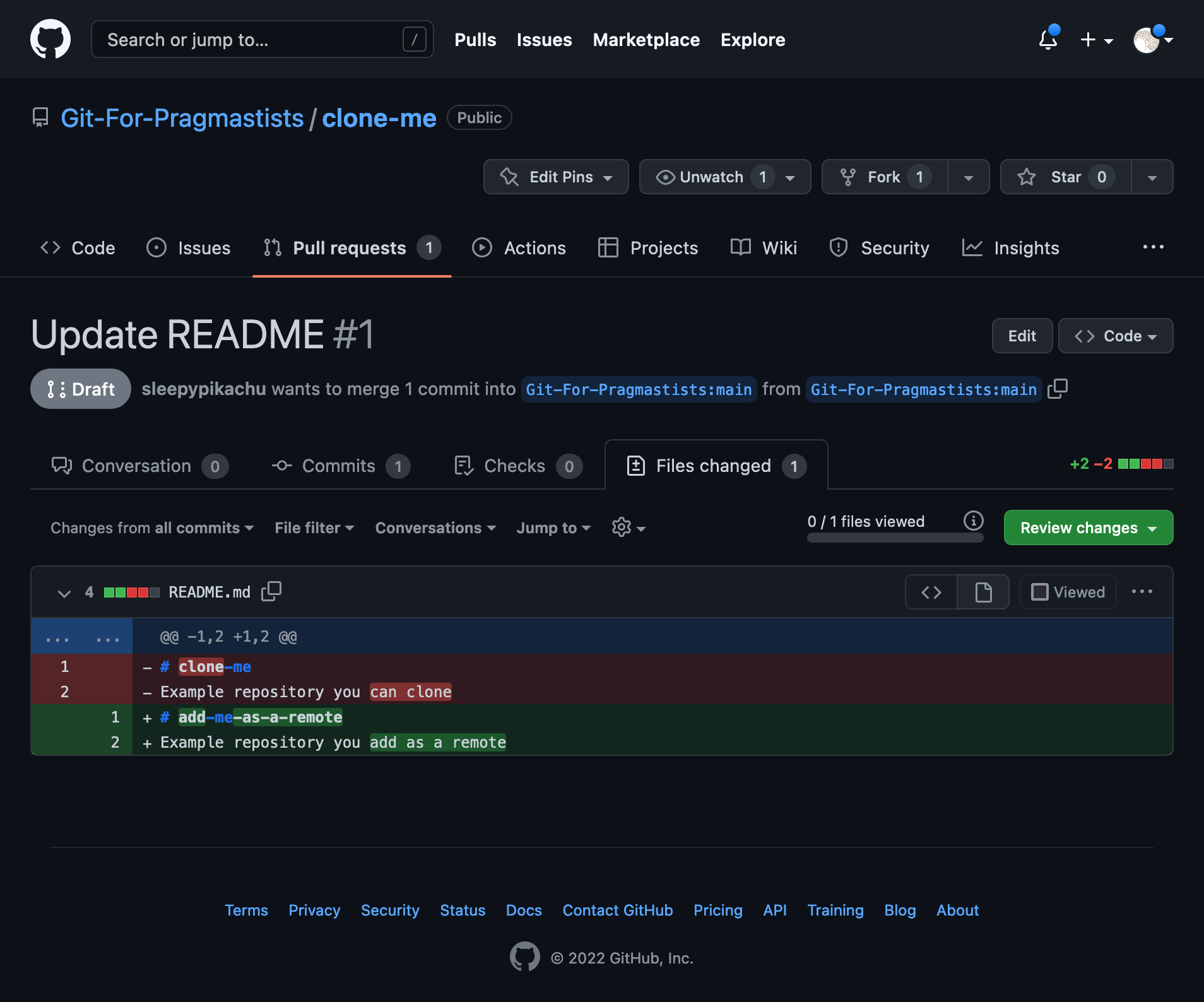Open the repository tabs overflow ellipsis

[x=1154, y=247]
